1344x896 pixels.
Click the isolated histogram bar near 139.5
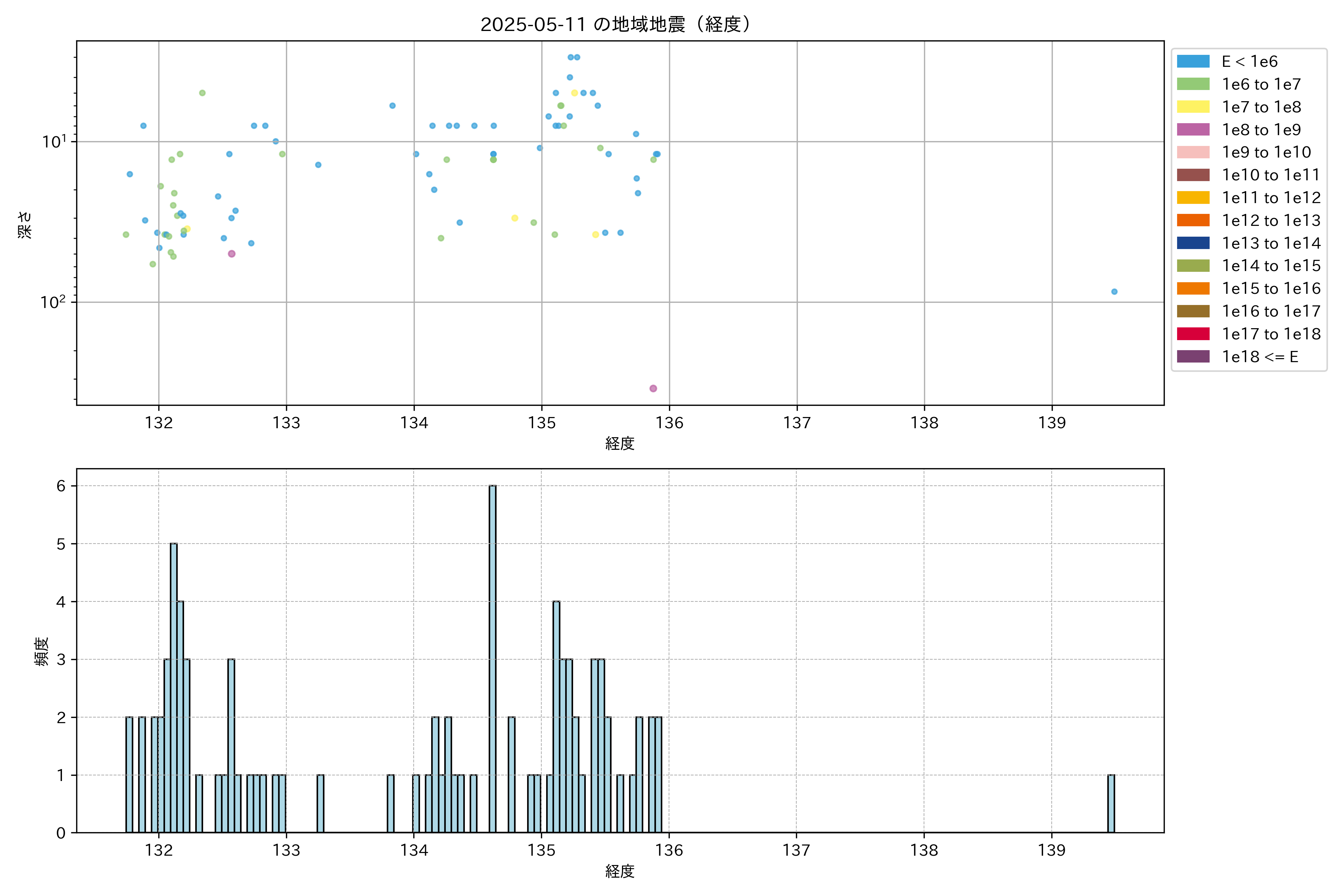(1111, 803)
